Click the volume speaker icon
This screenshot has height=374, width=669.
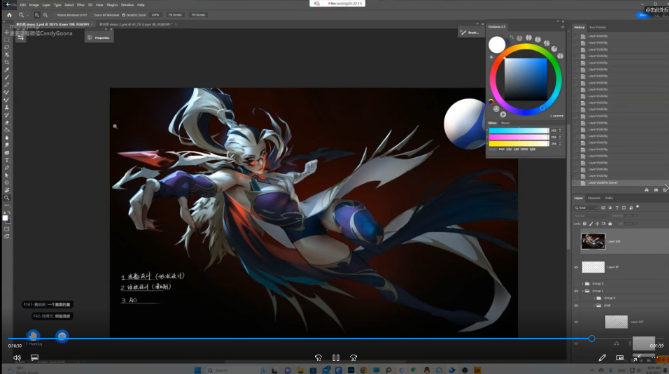17,358
